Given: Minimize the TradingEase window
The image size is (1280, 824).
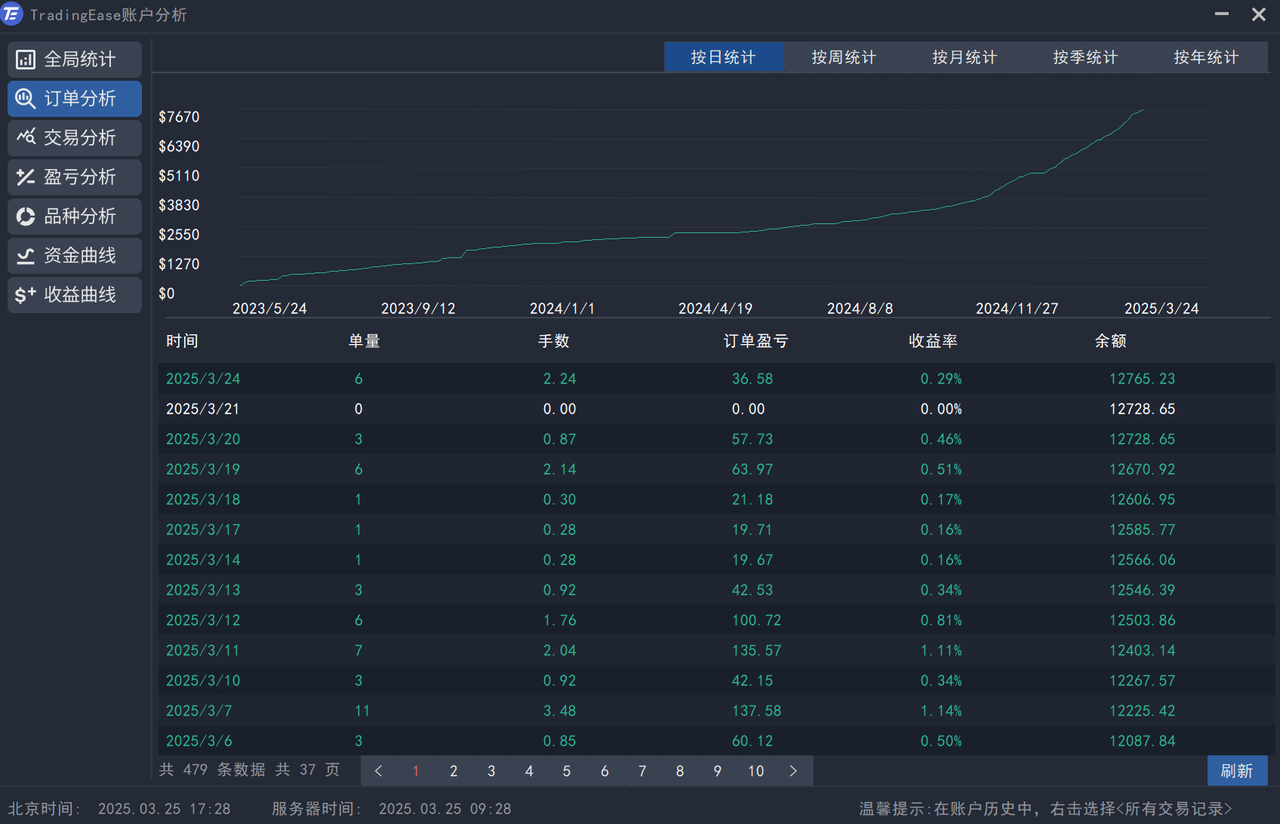Looking at the screenshot, I should [1222, 15].
